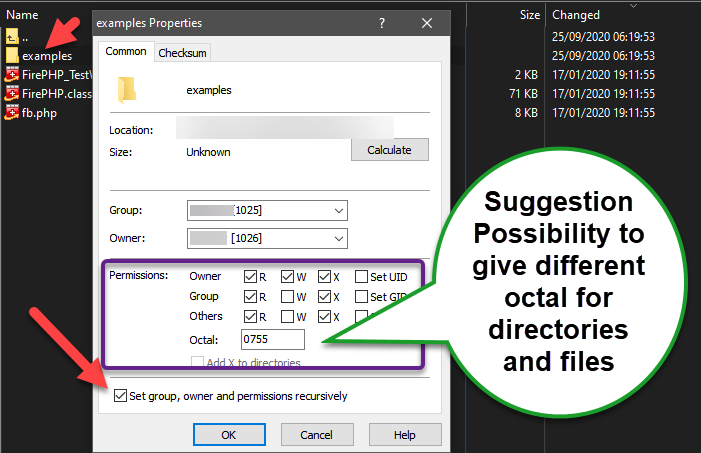Toggle Group write (W) permission checkbox
This screenshot has width=701, height=453.
(x=287, y=297)
